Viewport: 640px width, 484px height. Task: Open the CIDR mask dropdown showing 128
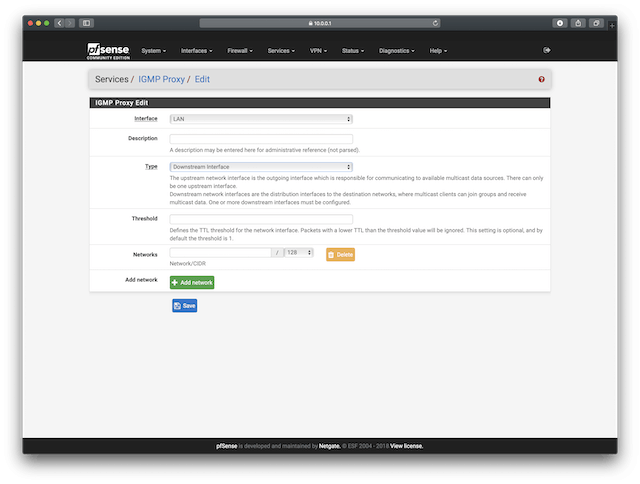tap(299, 253)
